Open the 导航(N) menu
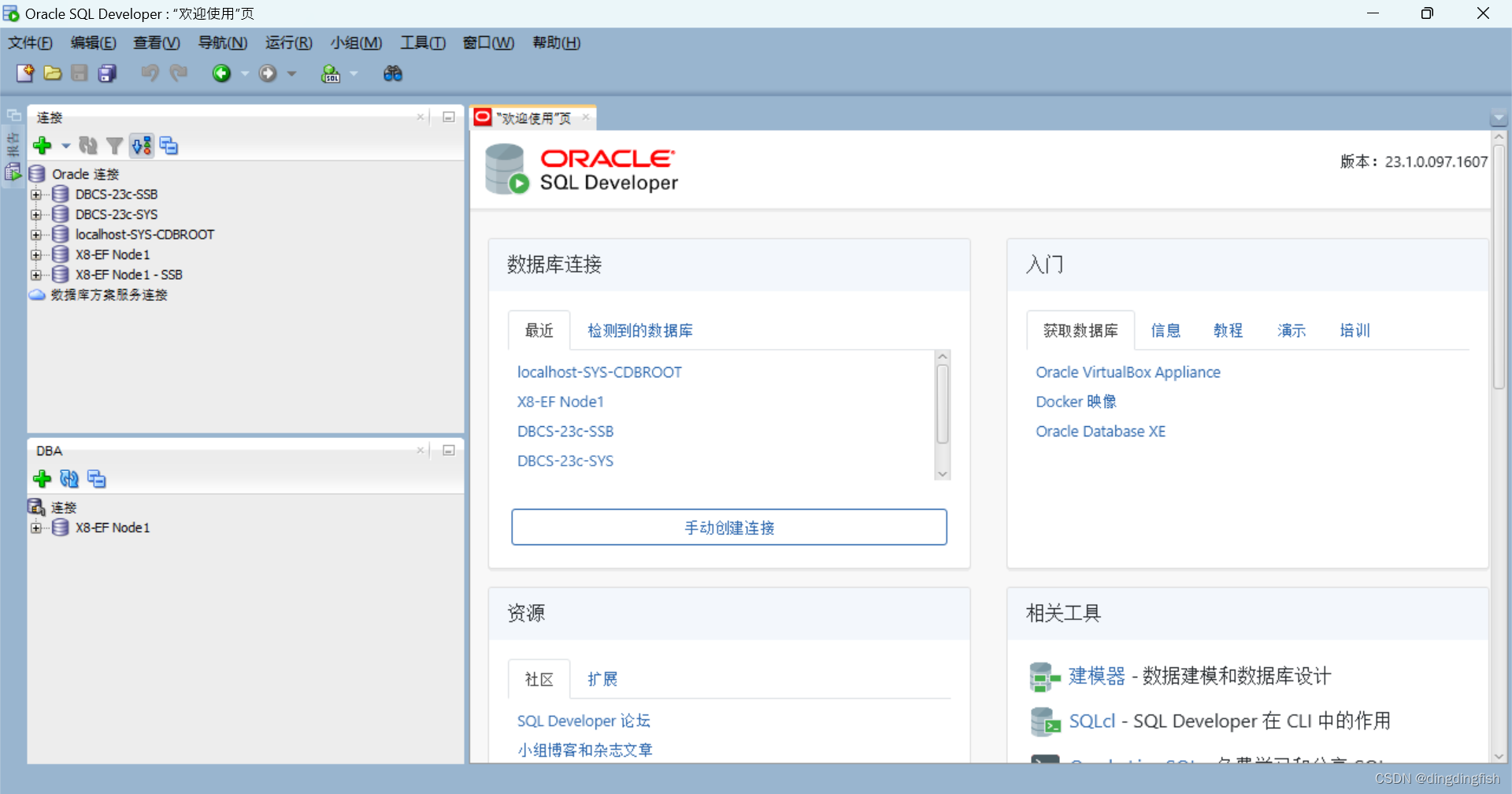Screen dimensions: 1512x794 (x=223, y=43)
